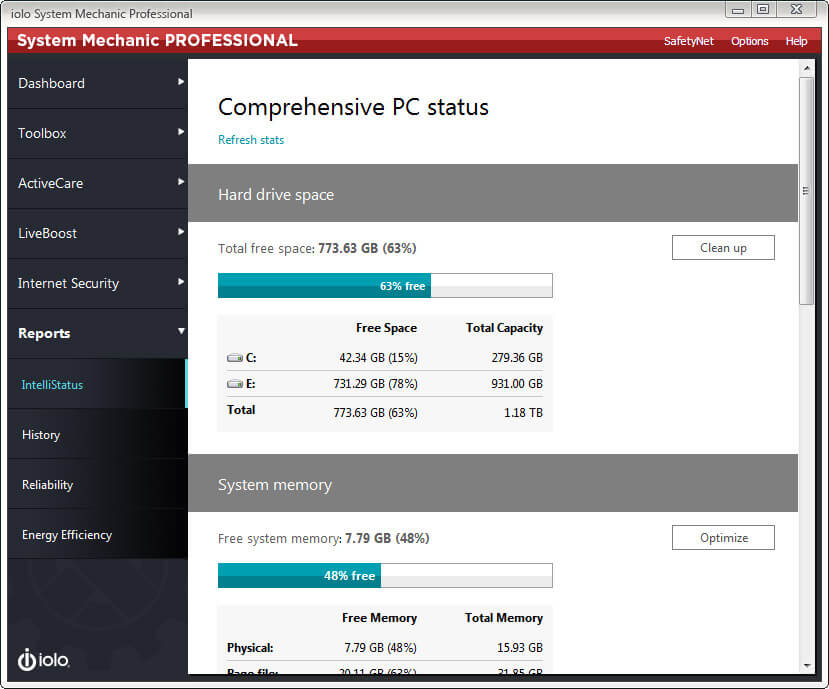The height and width of the screenshot is (689, 829).
Task: Expand the LiveBoost menu arrow
Action: 181,232
